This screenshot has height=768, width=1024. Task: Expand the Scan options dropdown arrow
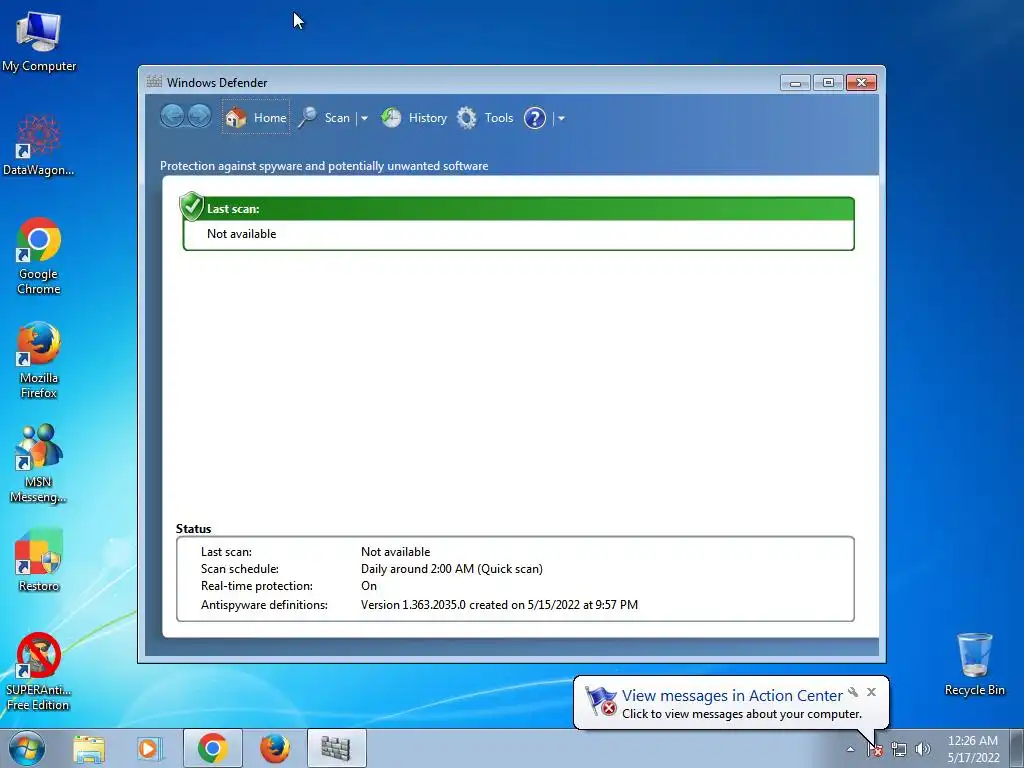[364, 118]
